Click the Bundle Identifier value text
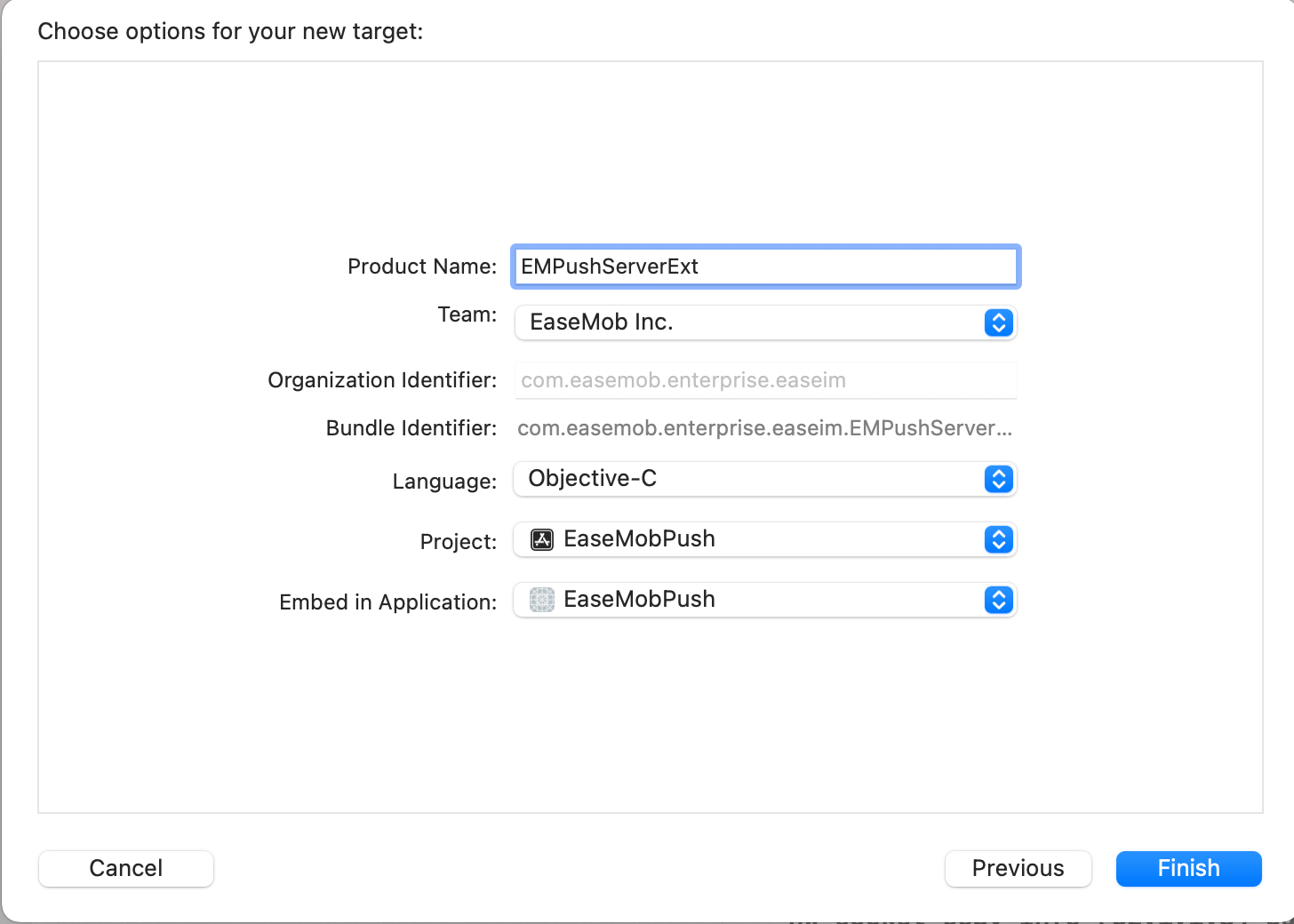This screenshot has width=1294, height=924. pyautogui.click(x=765, y=428)
